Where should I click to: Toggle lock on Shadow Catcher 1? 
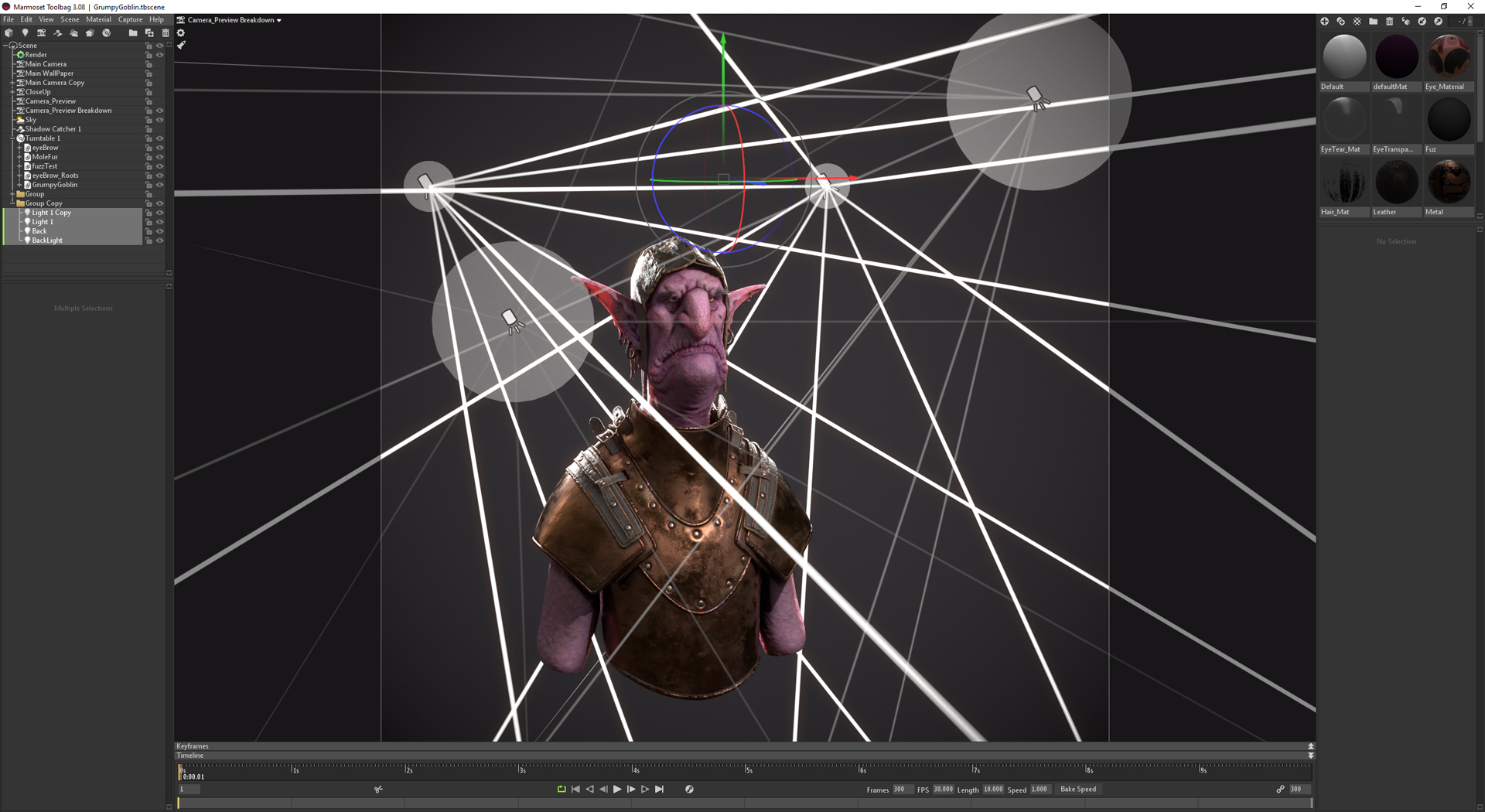(x=149, y=129)
